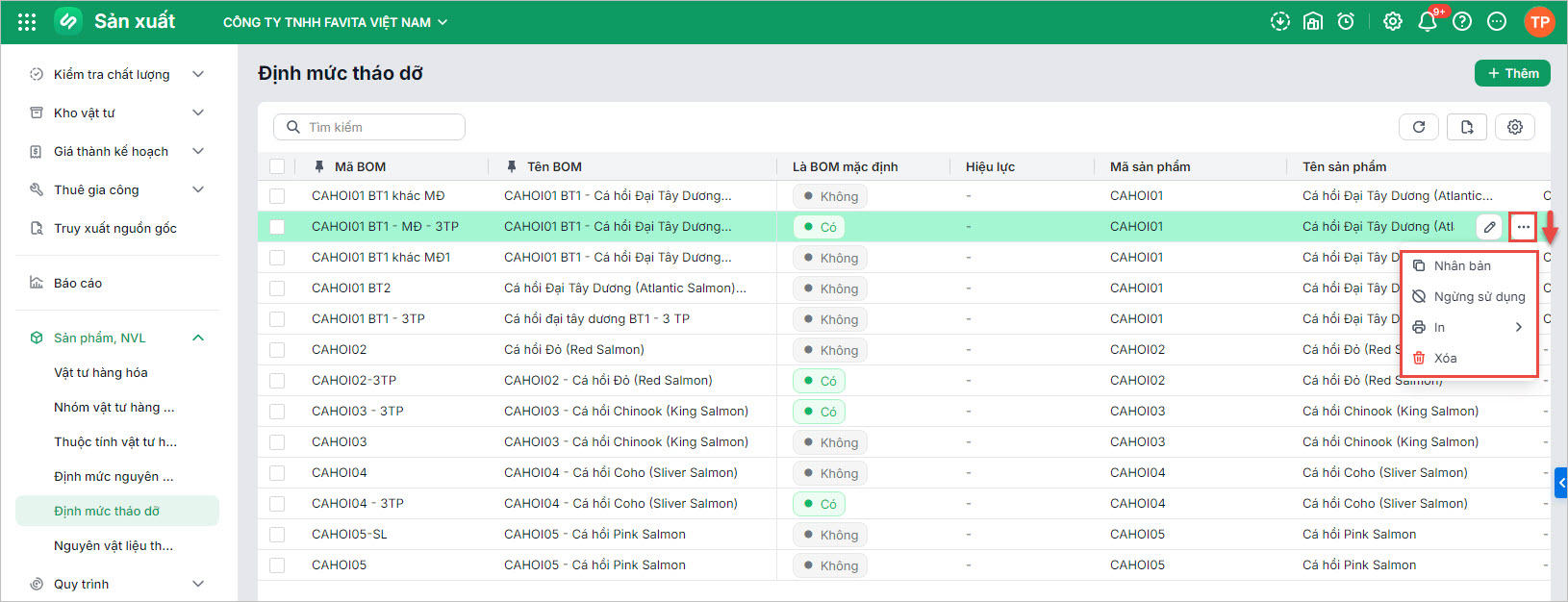Image resolution: width=1568 pixels, height=602 pixels.
Task: Open the settings gear in top bar
Action: [x=1392, y=21]
